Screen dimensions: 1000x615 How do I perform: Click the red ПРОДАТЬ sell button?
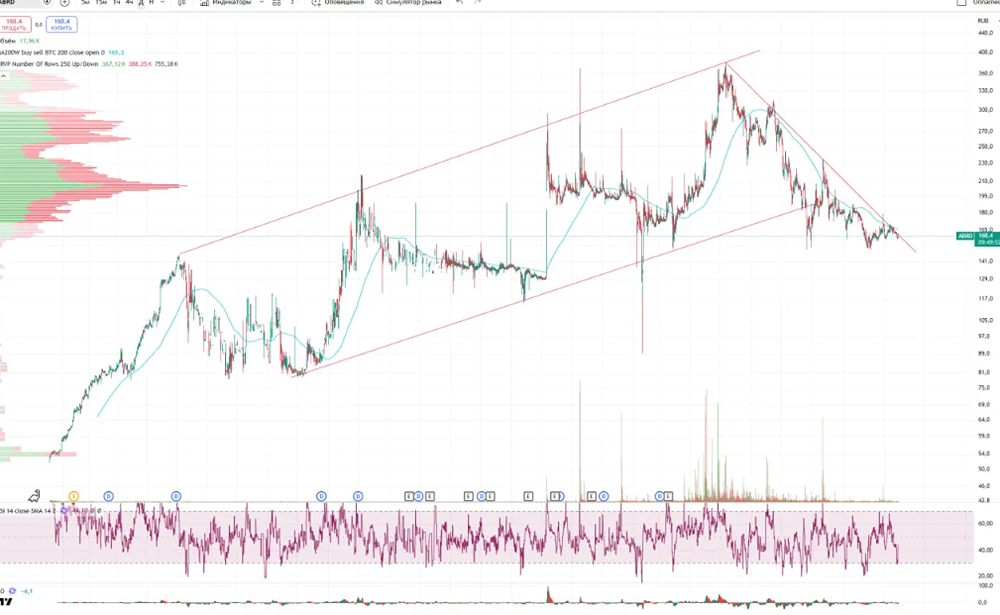(x=15, y=25)
